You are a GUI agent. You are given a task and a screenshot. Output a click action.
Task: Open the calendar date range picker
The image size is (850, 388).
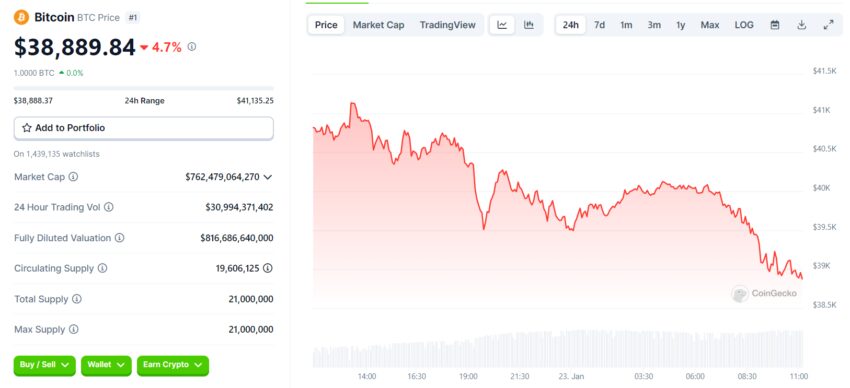point(775,25)
